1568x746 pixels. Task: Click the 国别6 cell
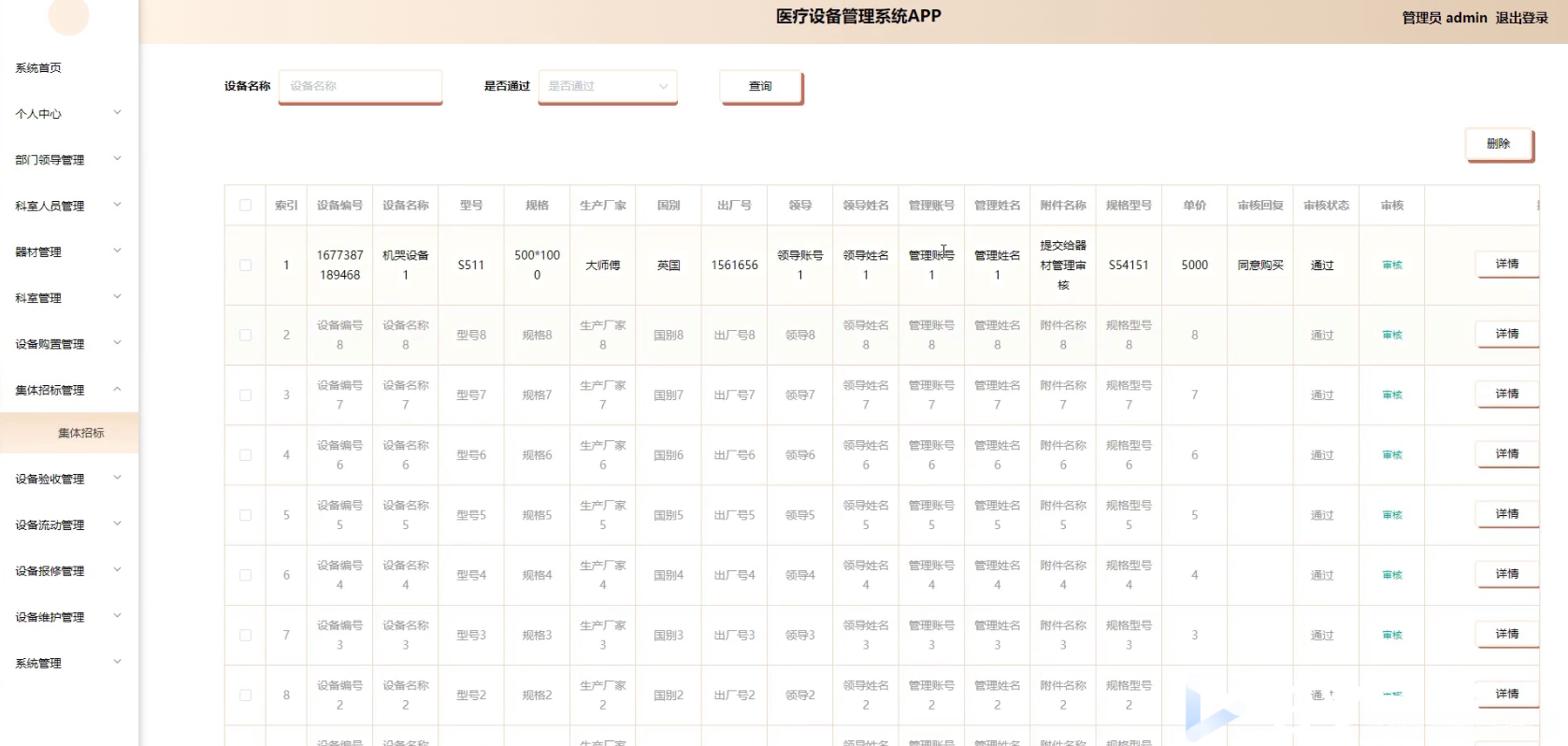[669, 455]
